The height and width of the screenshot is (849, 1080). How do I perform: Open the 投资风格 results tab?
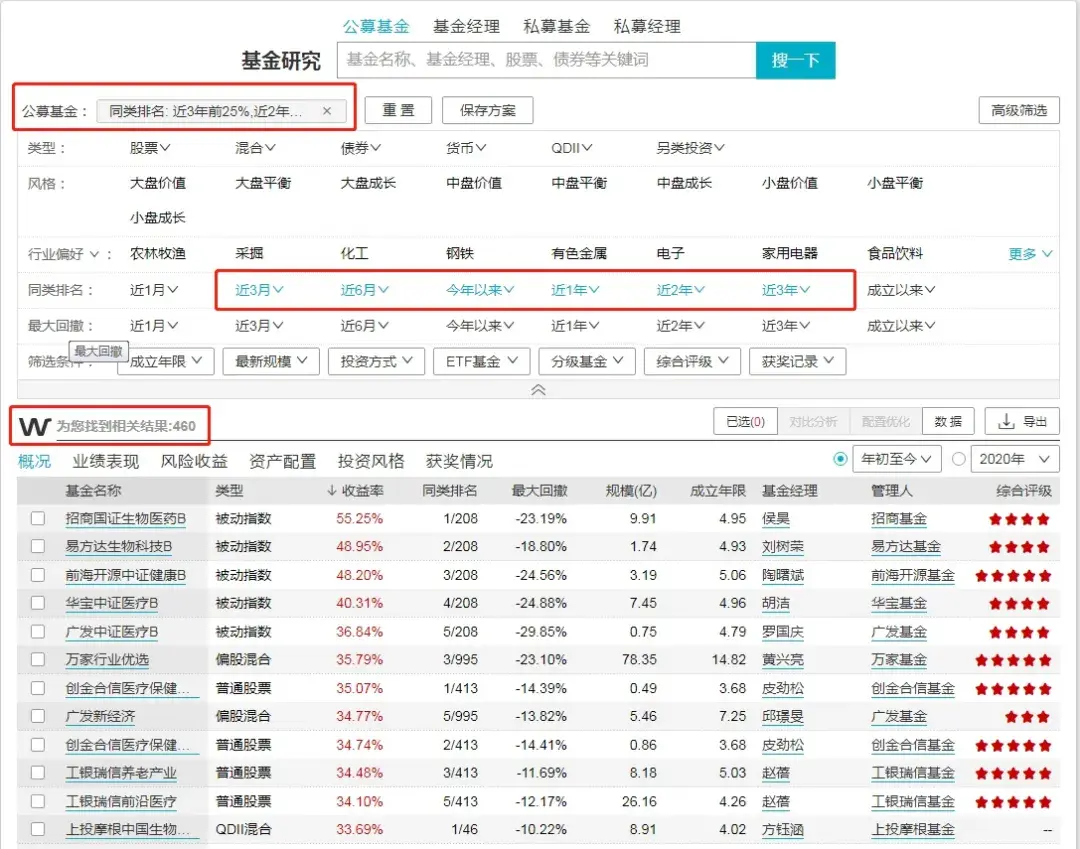tap(371, 461)
